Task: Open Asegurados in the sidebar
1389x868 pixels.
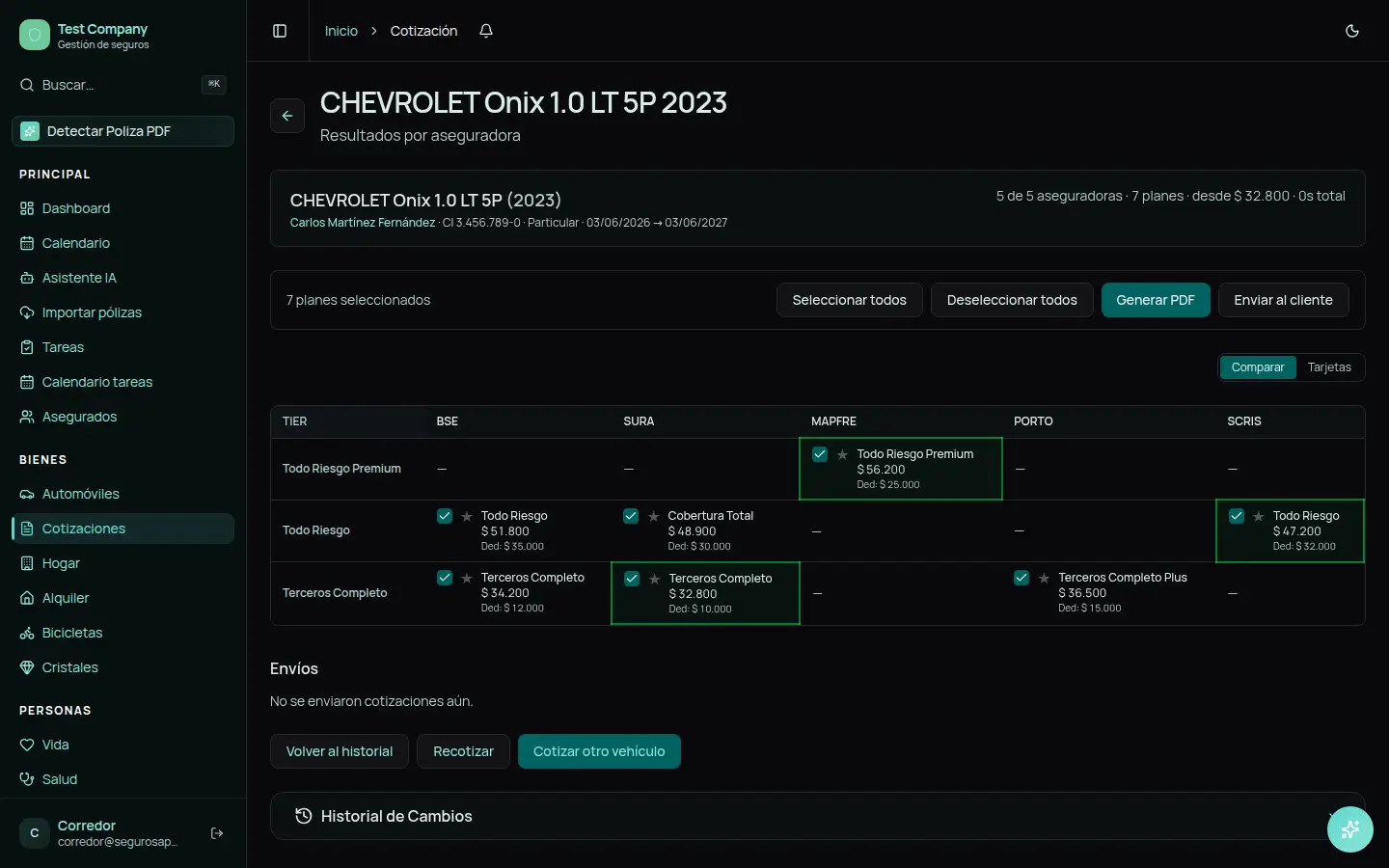Action: pos(123,417)
